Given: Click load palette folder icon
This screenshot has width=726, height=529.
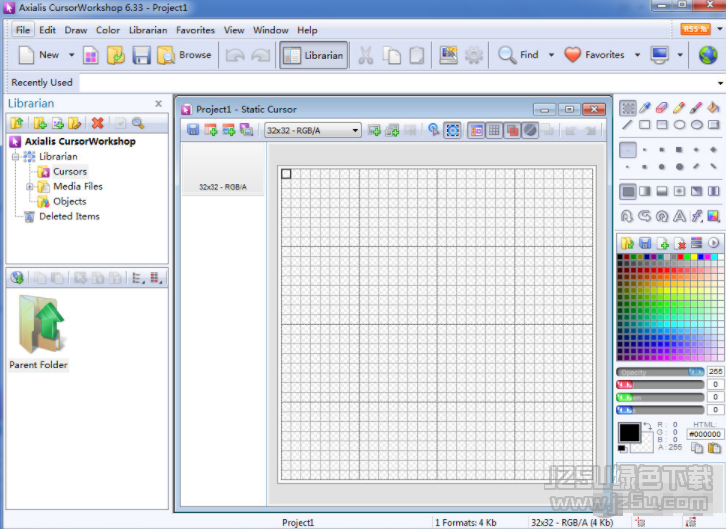Looking at the screenshot, I should tap(627, 243).
